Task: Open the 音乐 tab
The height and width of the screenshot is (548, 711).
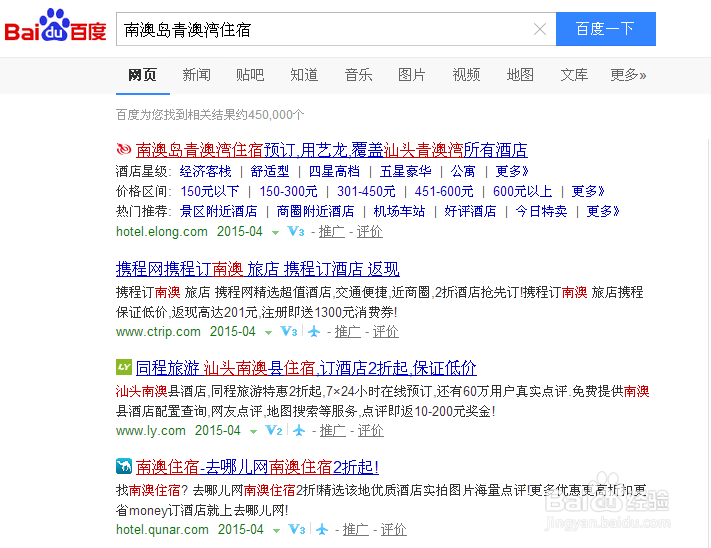Action: (358, 74)
